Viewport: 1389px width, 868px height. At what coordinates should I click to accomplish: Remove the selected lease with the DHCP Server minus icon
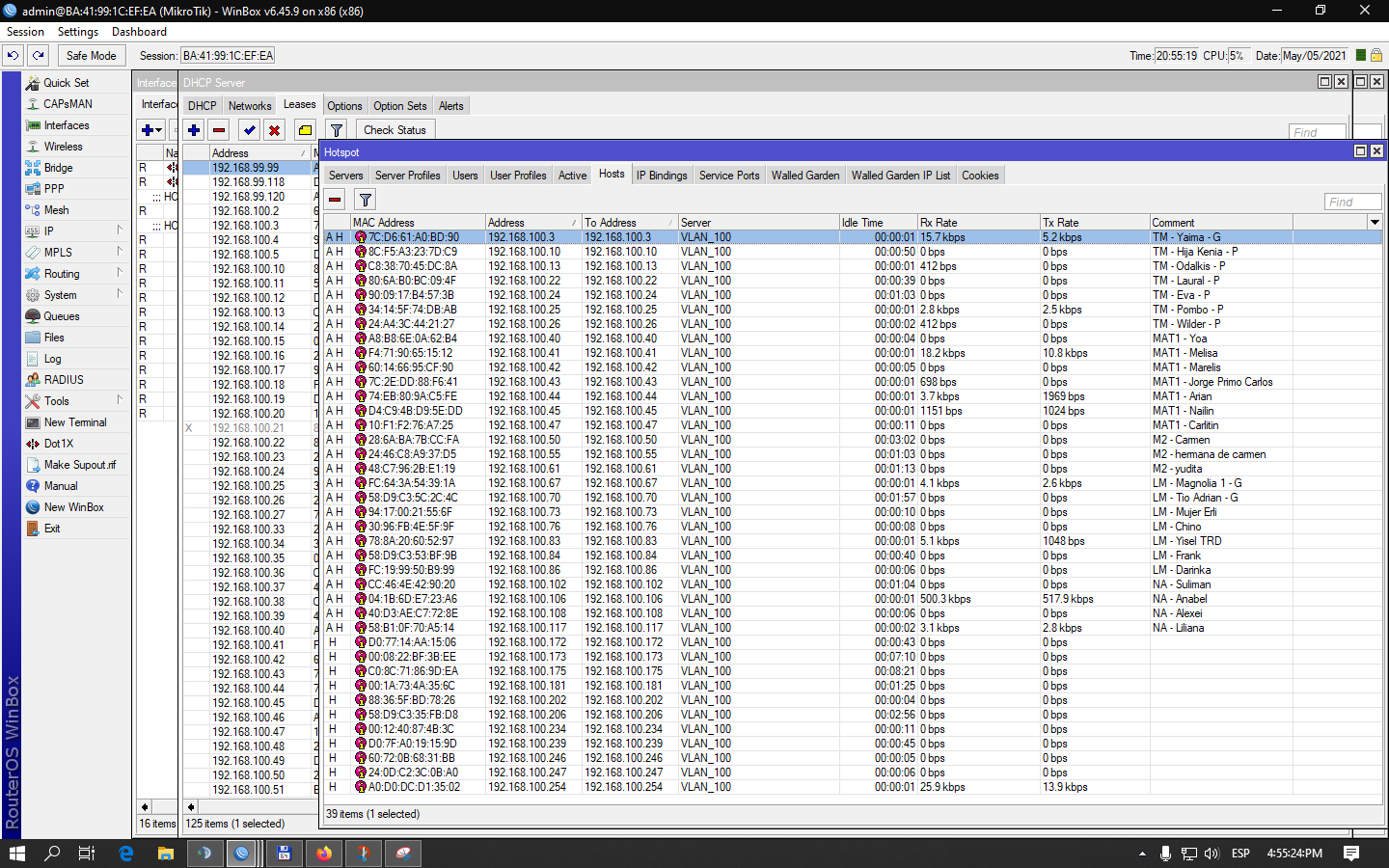click(219, 130)
